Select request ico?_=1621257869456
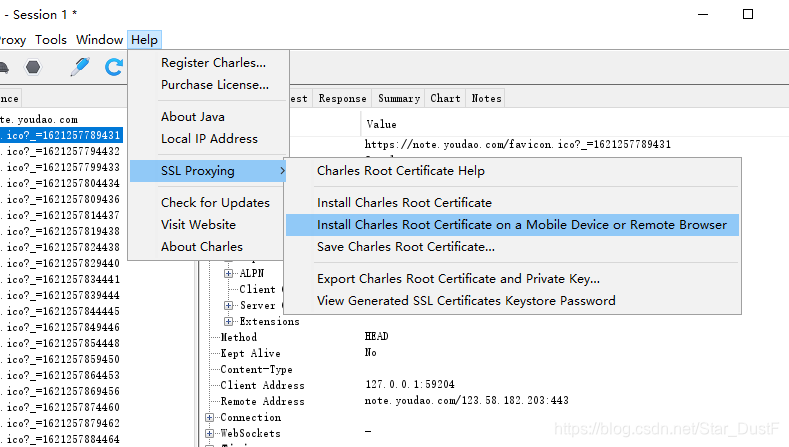The width and height of the screenshot is (789, 447). 61,392
